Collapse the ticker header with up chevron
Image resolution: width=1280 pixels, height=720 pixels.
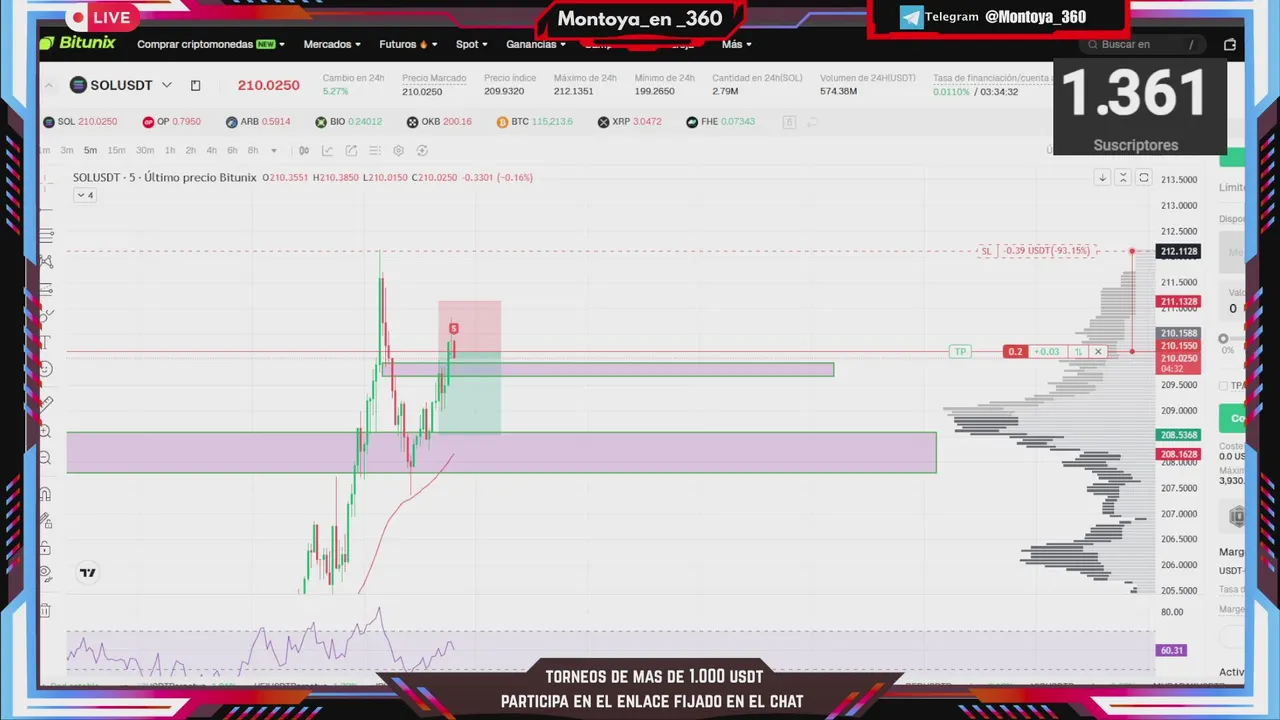coord(49,86)
